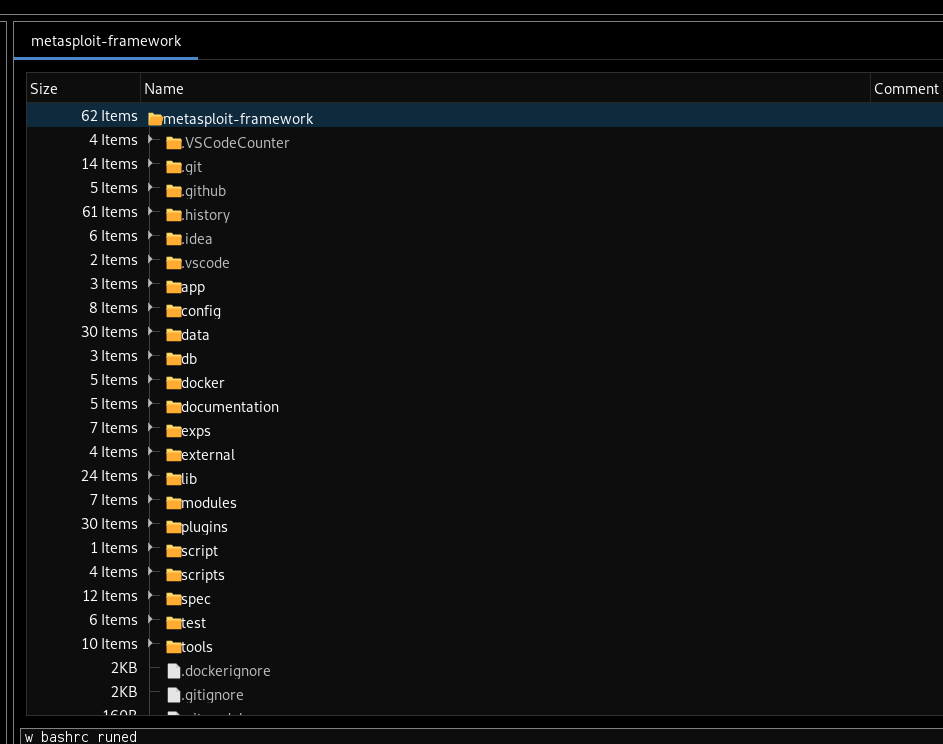Click the 'w bashrc runed' terminal line
Screen dimensions: 943x744
pos(81,737)
